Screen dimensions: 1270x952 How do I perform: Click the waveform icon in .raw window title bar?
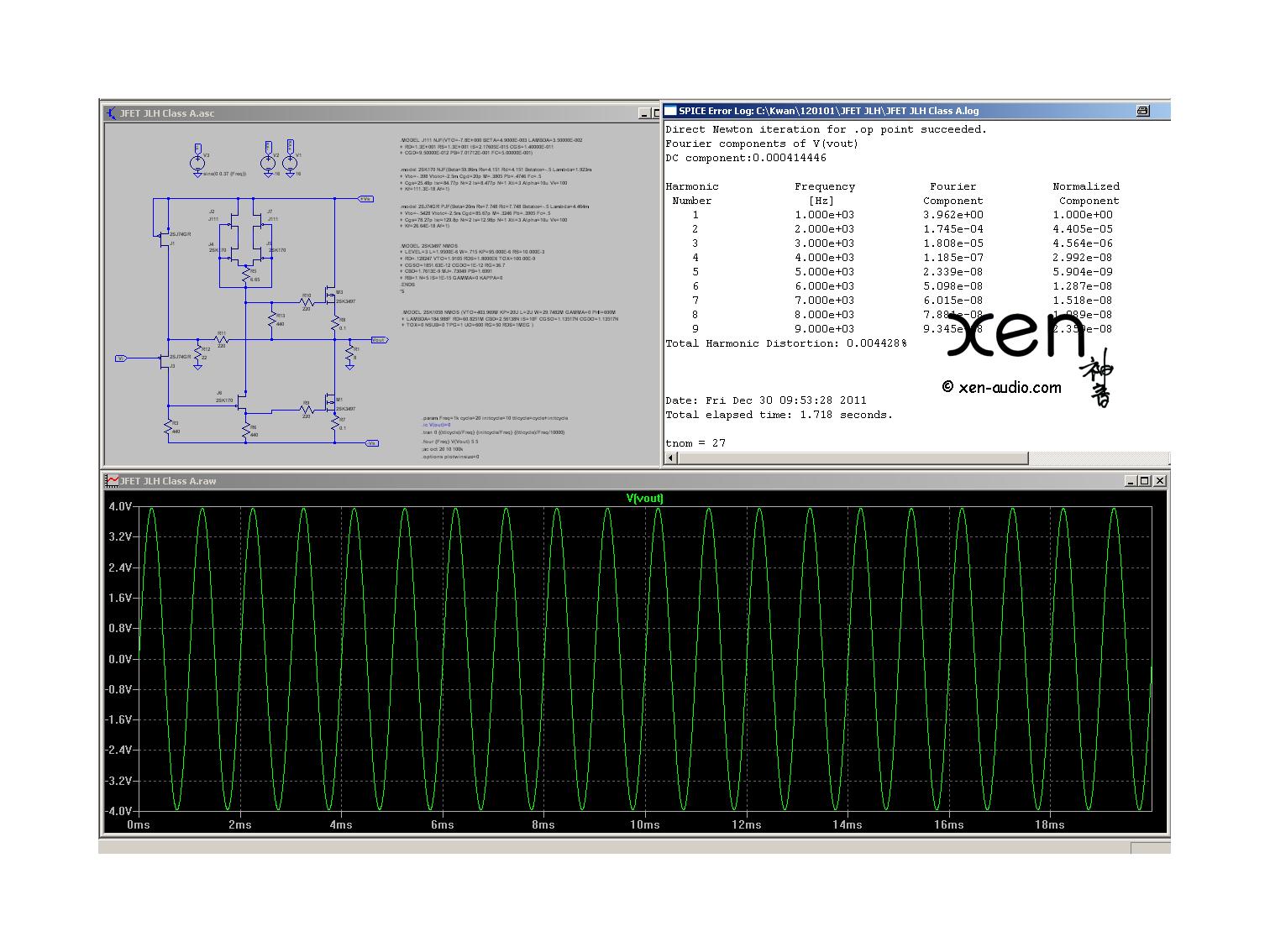[112, 481]
